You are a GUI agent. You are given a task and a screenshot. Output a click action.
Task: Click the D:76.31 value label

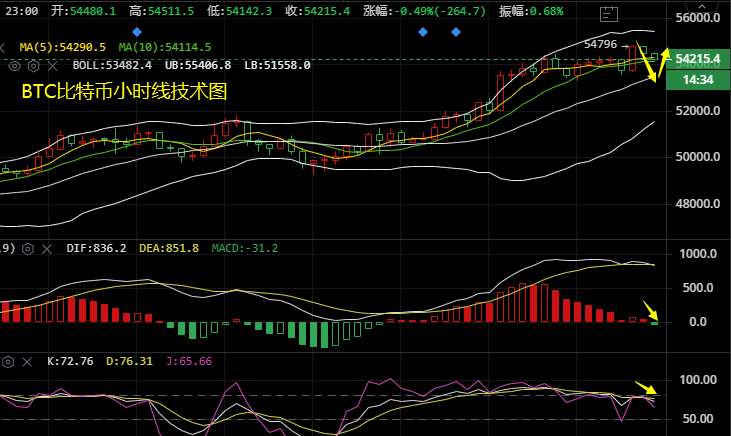point(130,361)
